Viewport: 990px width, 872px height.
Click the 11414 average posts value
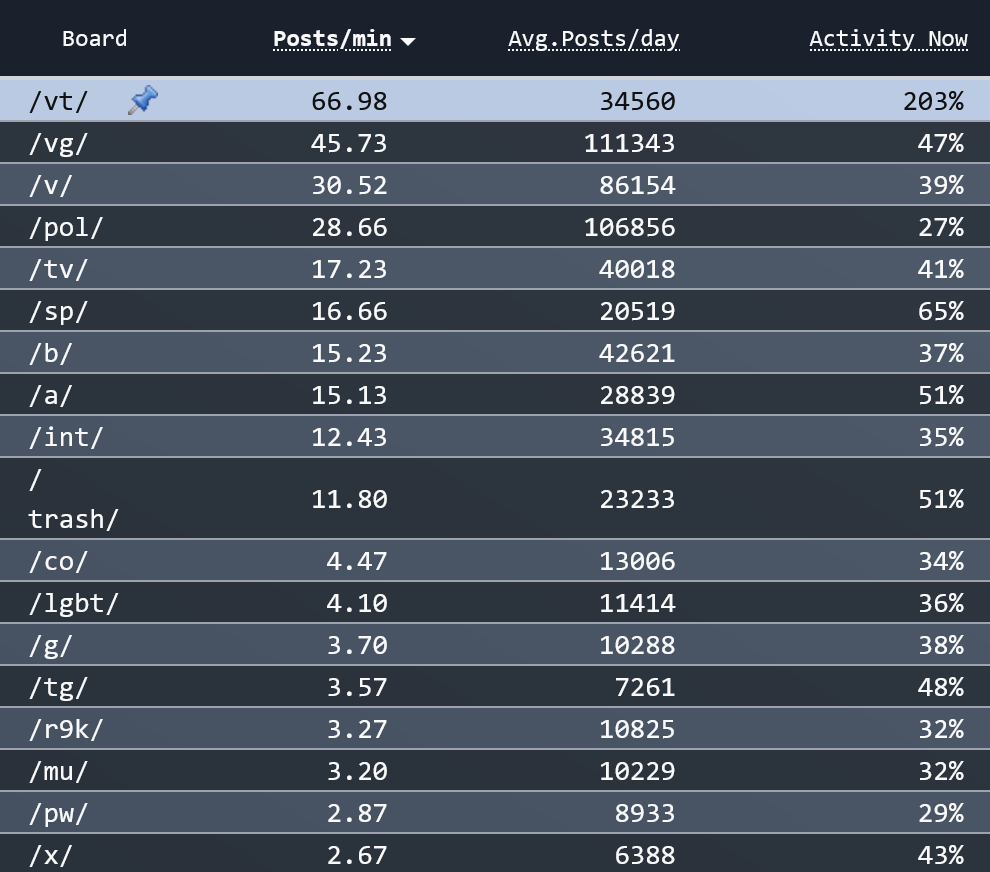tap(637, 603)
